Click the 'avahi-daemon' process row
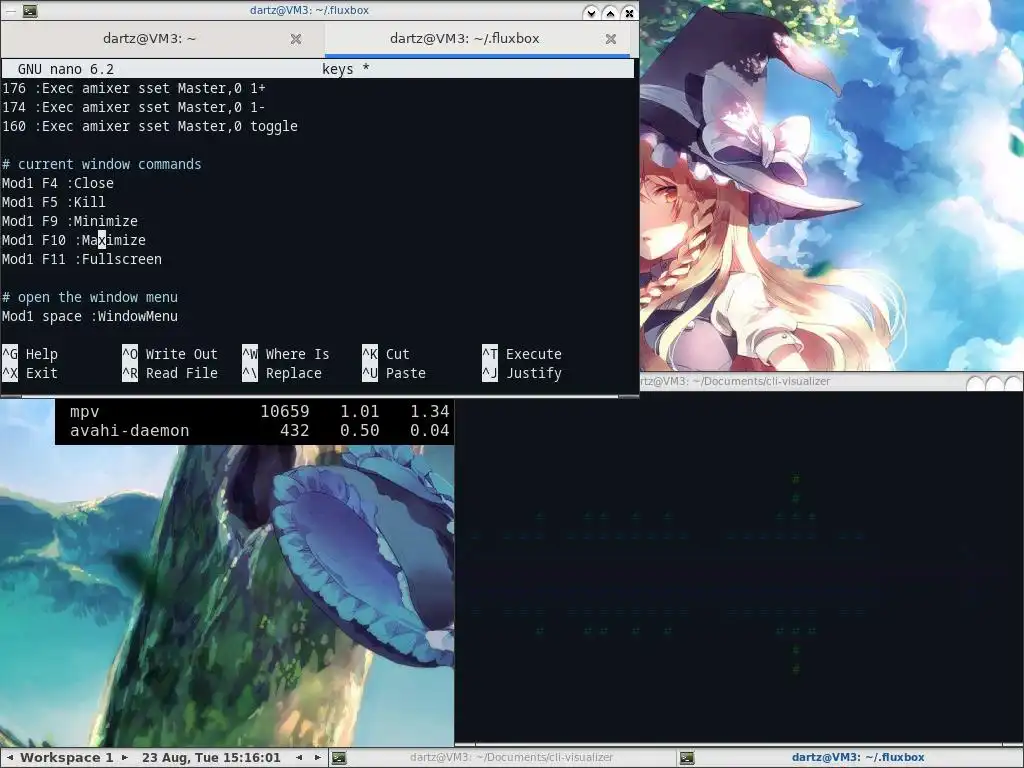 [259, 430]
